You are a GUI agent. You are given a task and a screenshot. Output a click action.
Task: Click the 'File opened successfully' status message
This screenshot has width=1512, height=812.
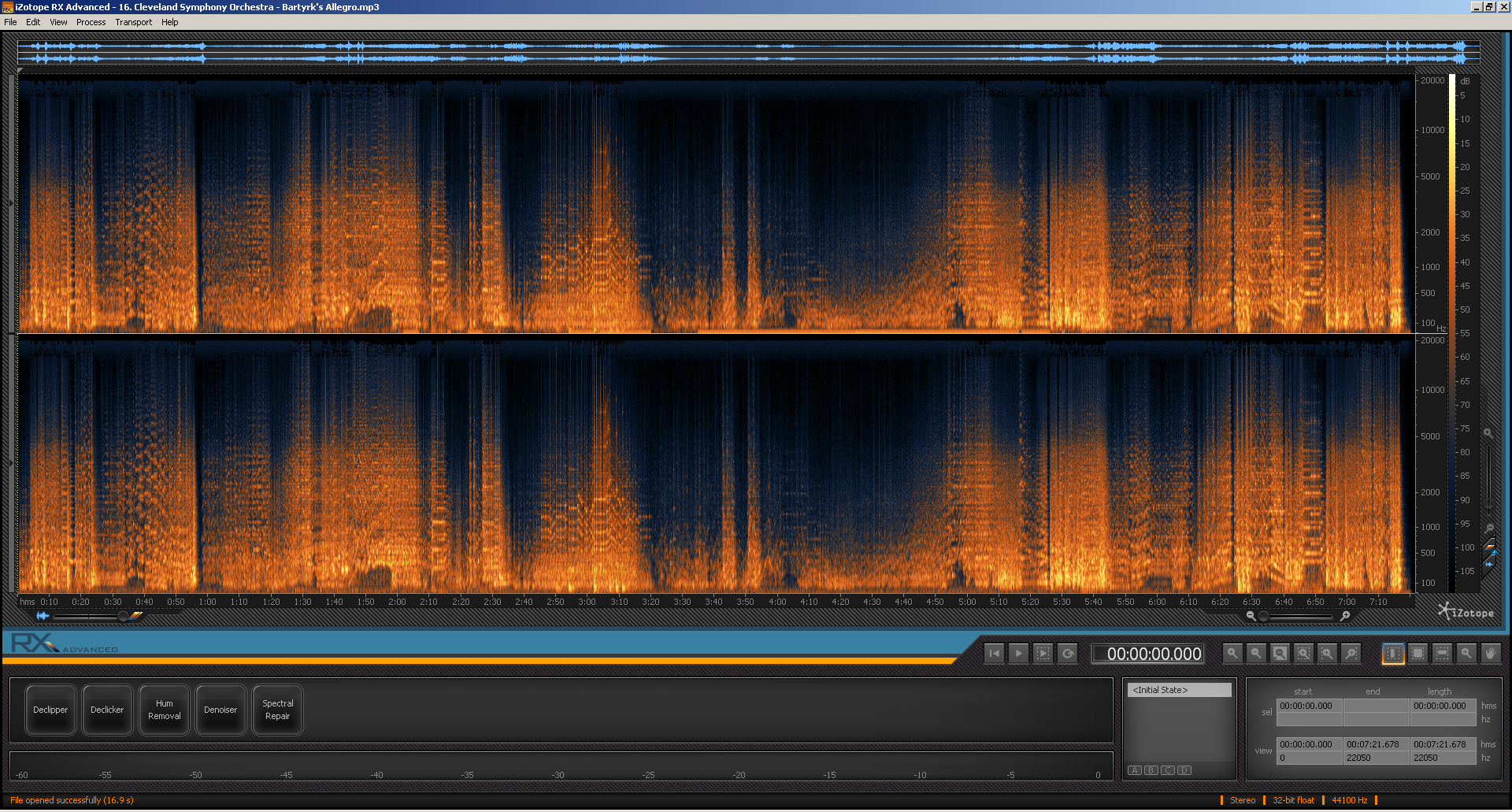tap(72, 800)
